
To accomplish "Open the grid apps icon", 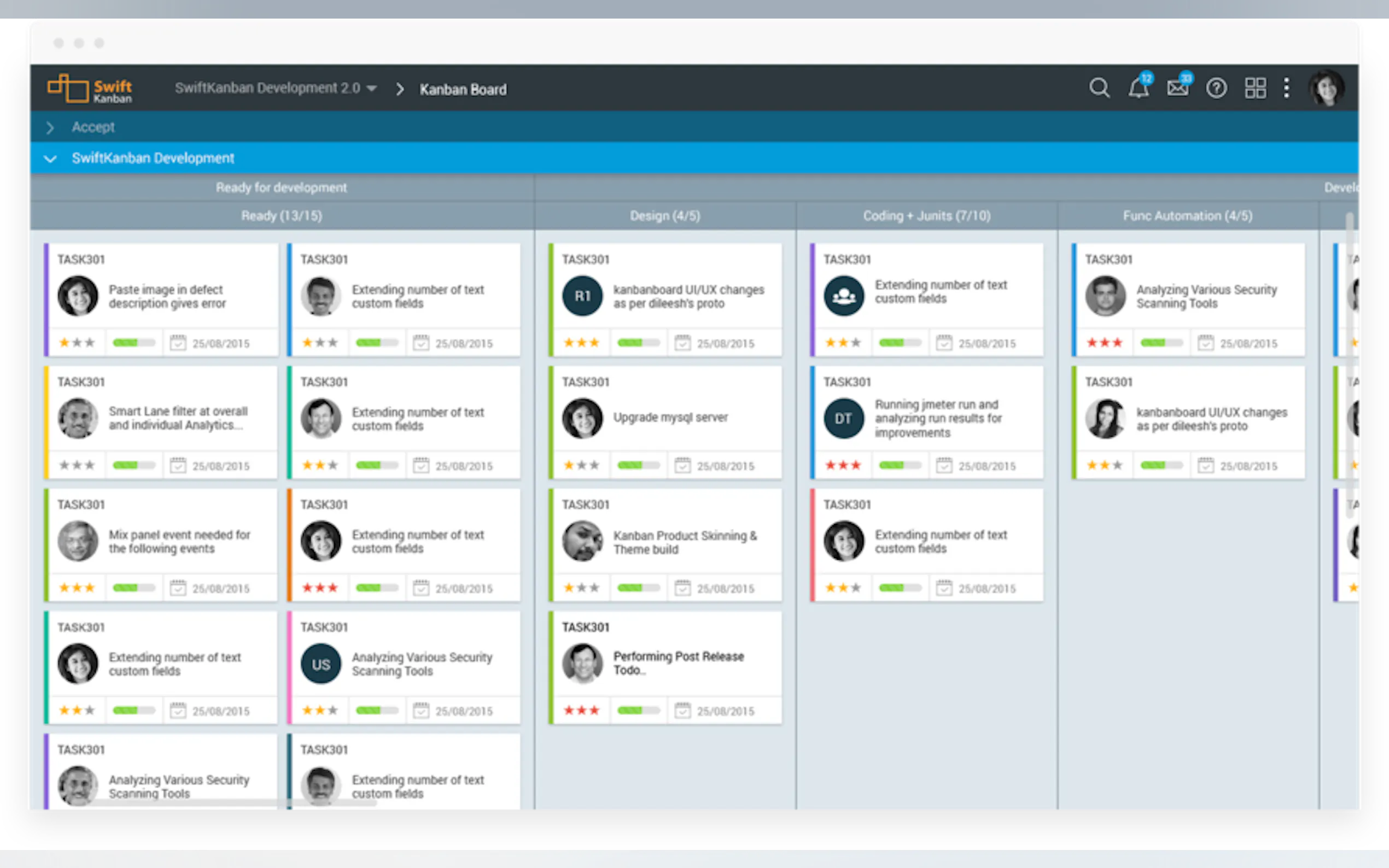I will click(x=1255, y=89).
